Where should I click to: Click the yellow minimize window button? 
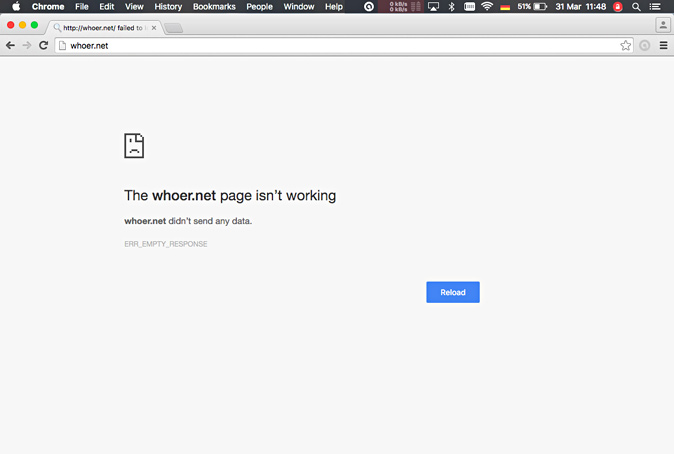point(22,25)
